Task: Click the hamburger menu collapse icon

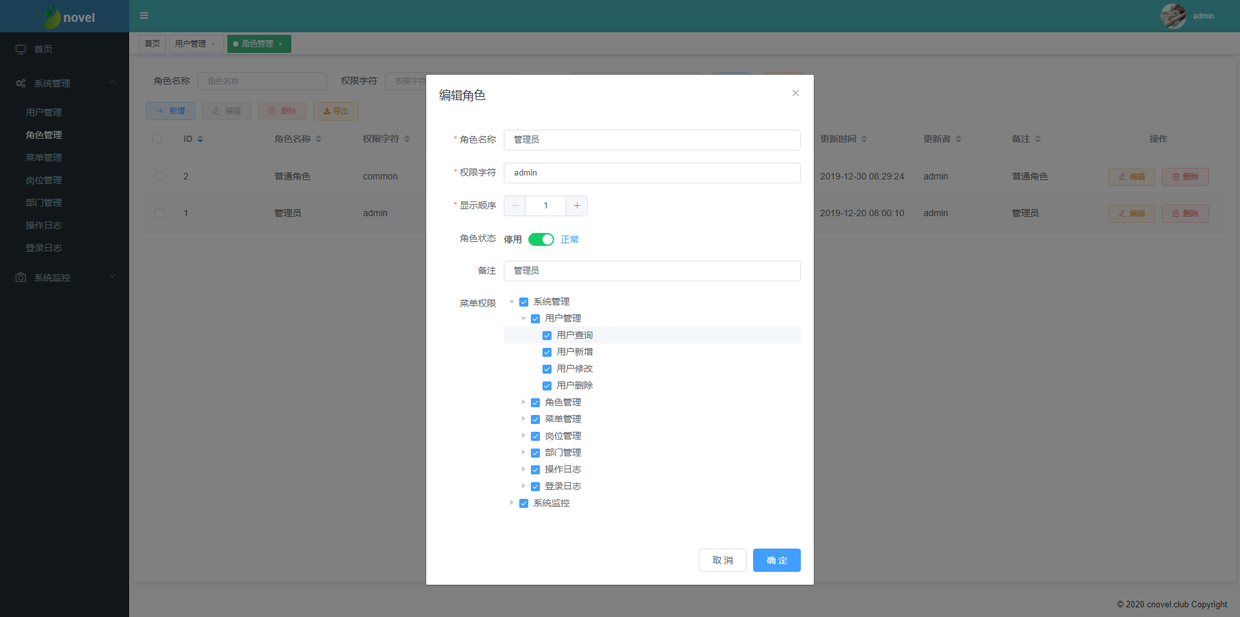Action: [144, 16]
